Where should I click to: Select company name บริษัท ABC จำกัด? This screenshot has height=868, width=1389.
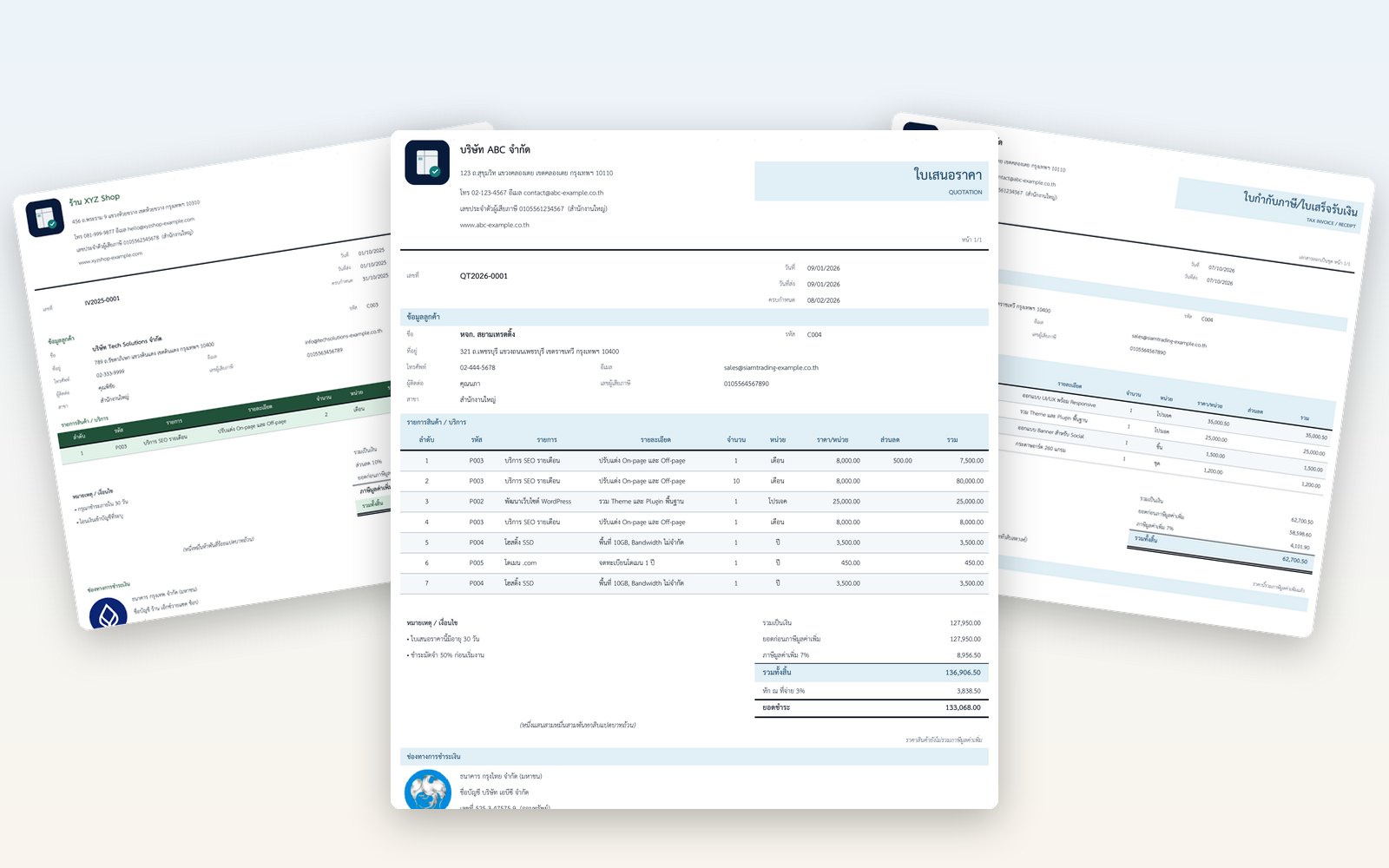495,149
